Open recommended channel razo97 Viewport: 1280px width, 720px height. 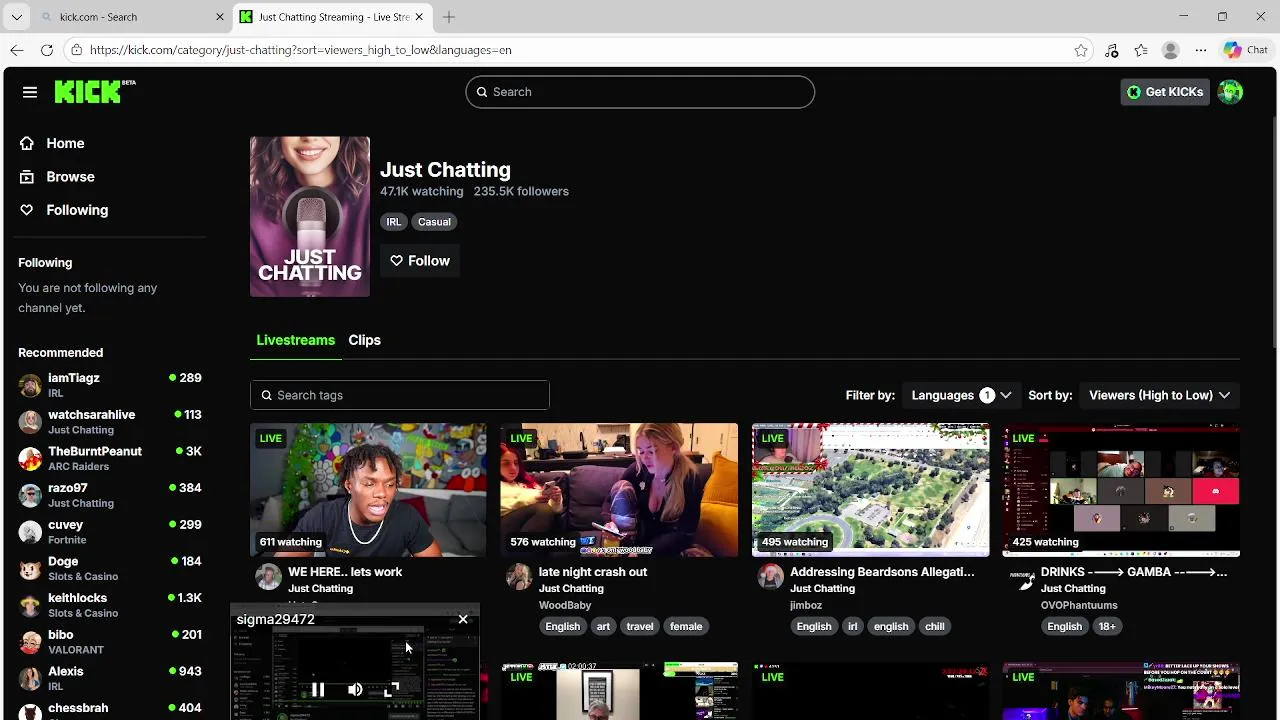110,495
